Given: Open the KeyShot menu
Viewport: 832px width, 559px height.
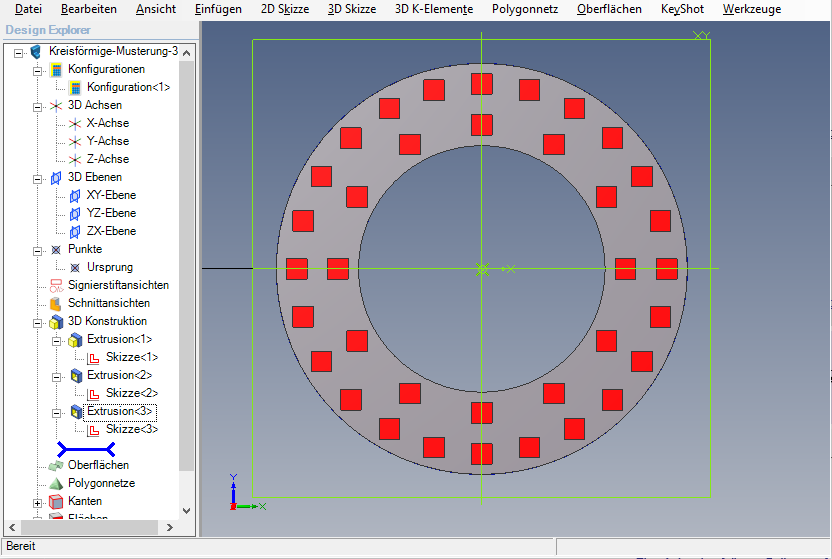Looking at the screenshot, I should (x=682, y=9).
